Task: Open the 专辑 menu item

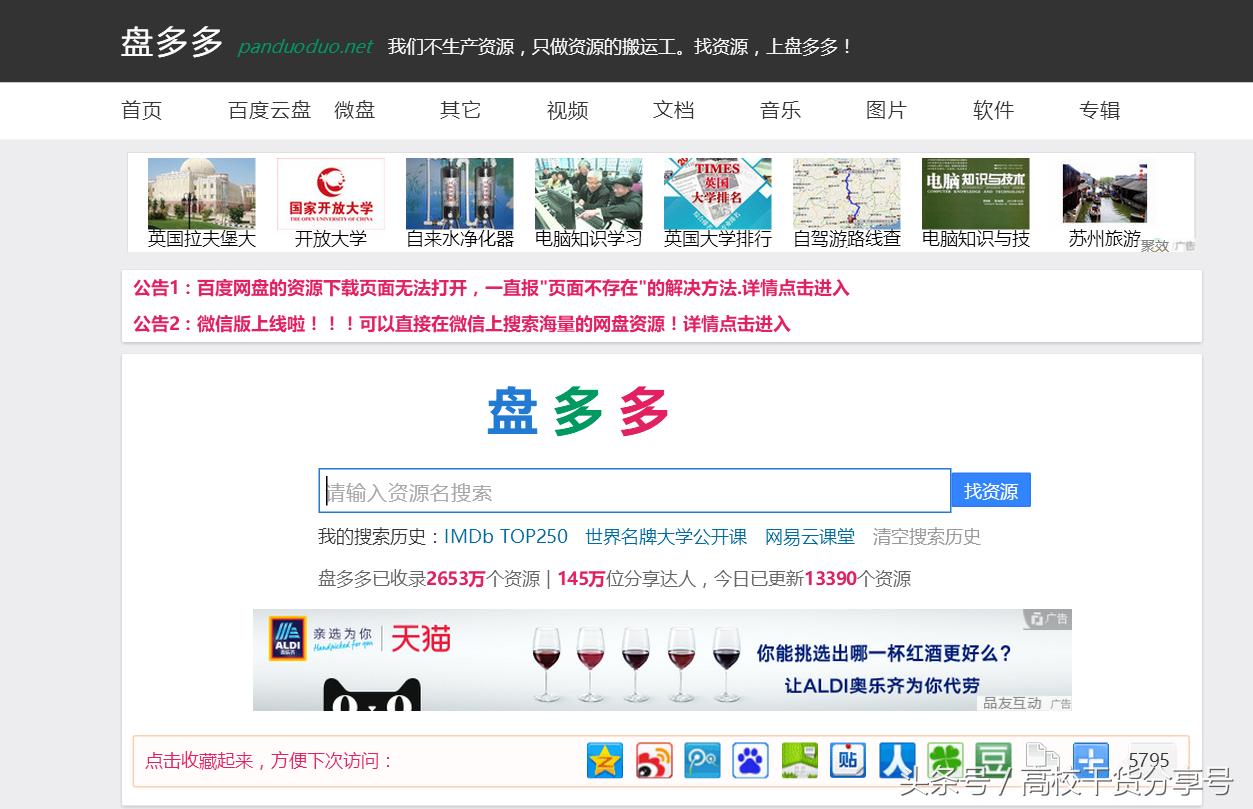Action: click(x=1099, y=111)
